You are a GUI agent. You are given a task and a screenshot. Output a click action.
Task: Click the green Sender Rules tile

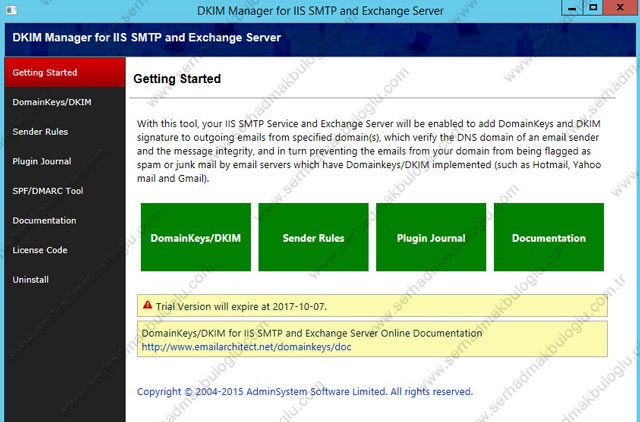pyautogui.click(x=313, y=237)
